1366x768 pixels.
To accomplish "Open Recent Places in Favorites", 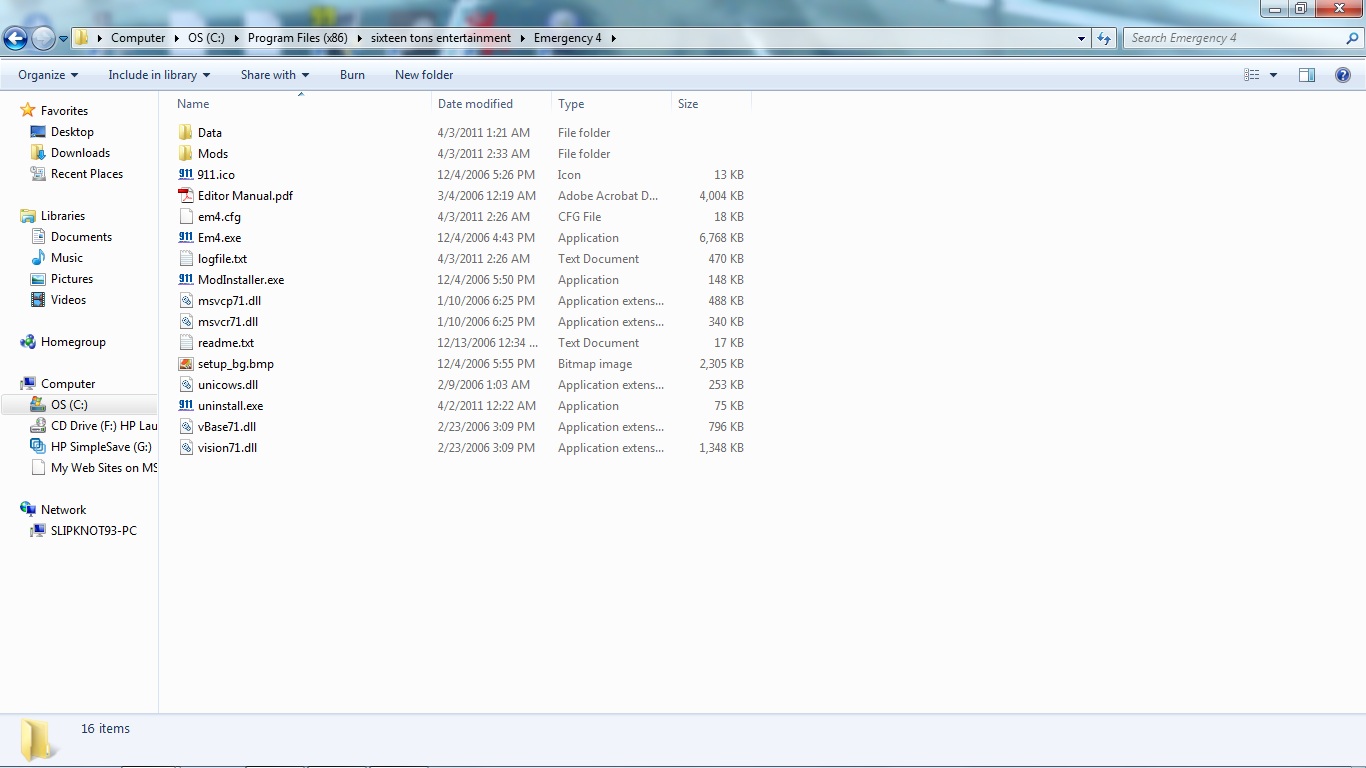I will click(x=87, y=174).
